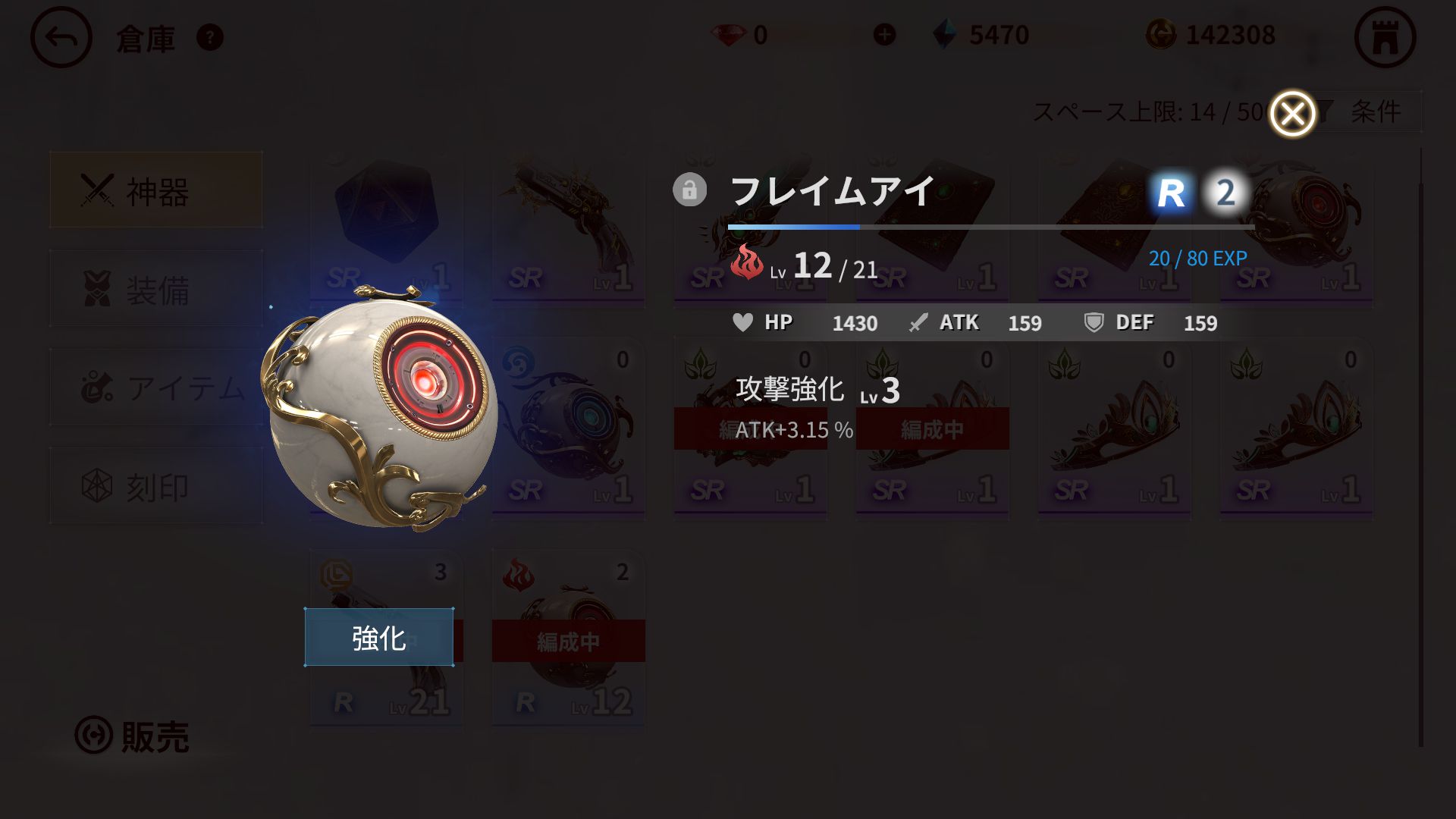Screen dimensions: 1456x819
Task: Switch to the アイテム tab
Action: click(x=156, y=388)
